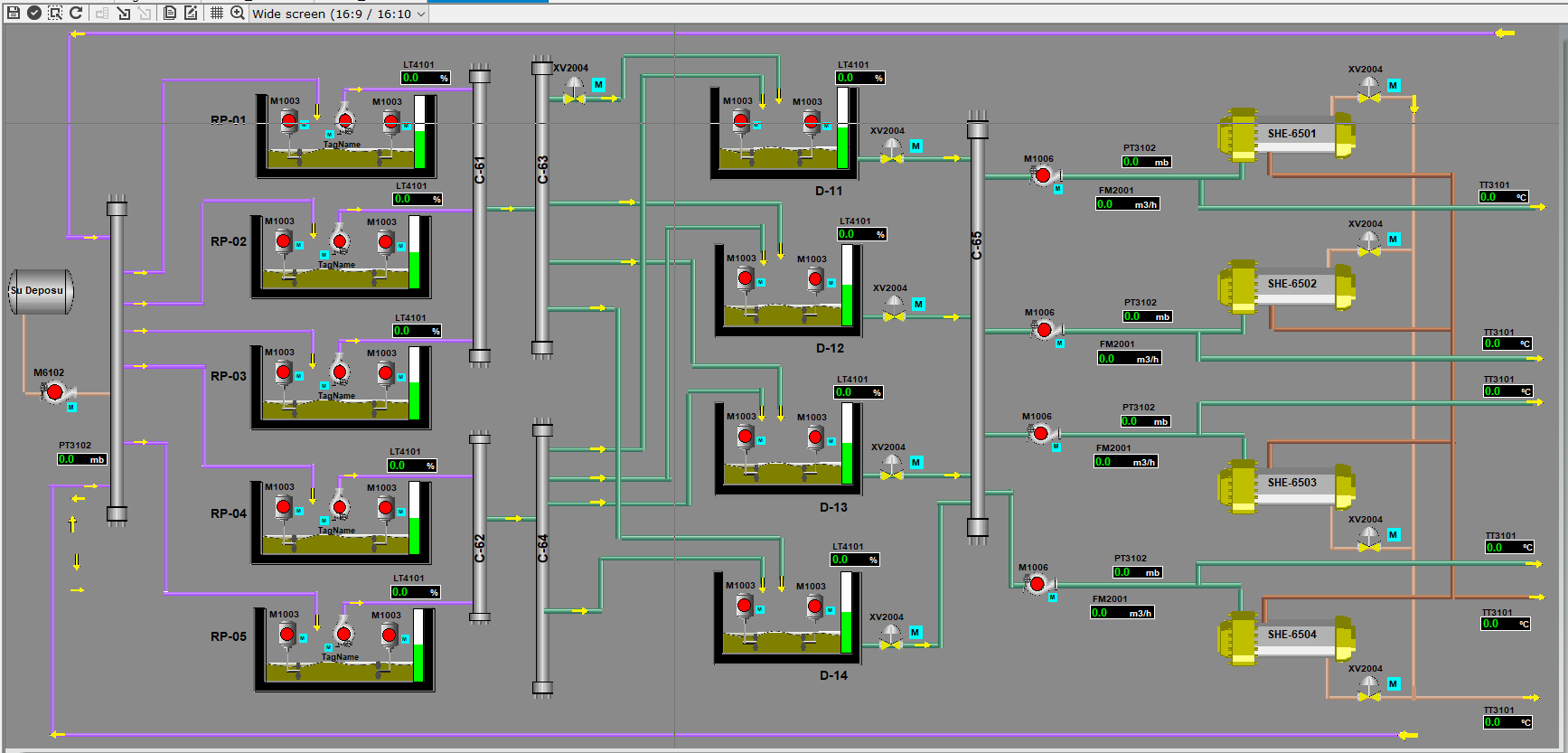This screenshot has height=753, width=1568.
Task: Toggle the grid display icon
Action: click(x=217, y=13)
